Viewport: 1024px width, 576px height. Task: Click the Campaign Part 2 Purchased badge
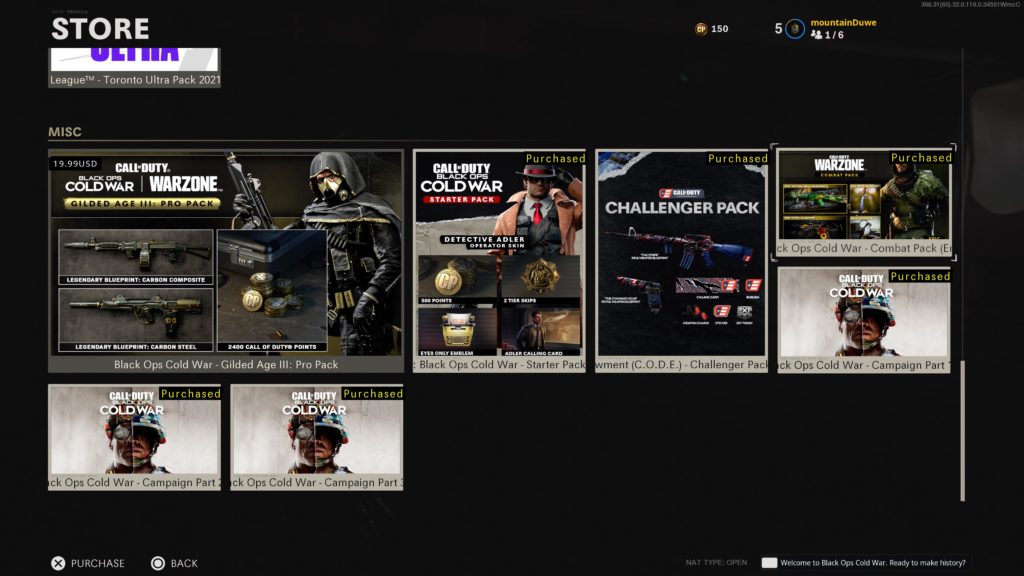point(190,393)
